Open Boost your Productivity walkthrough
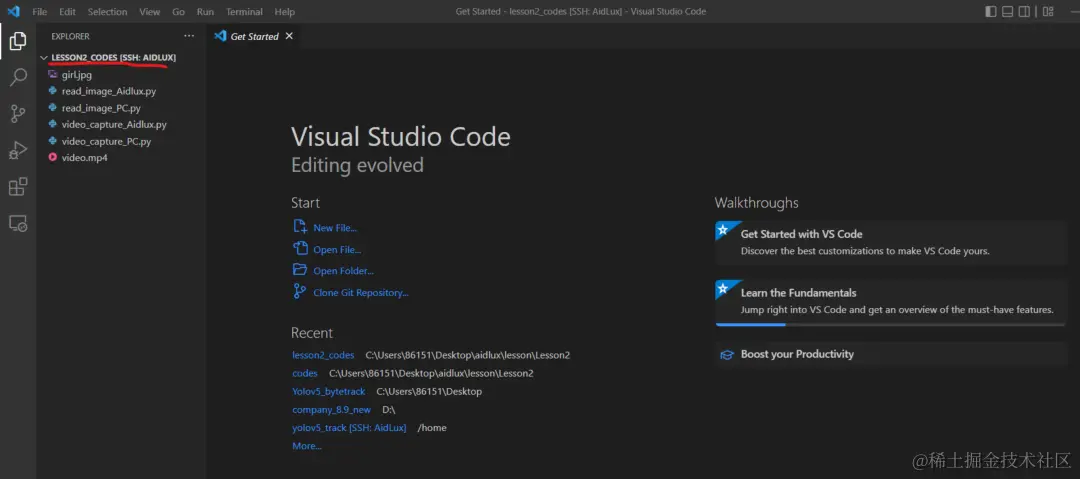 [891, 354]
